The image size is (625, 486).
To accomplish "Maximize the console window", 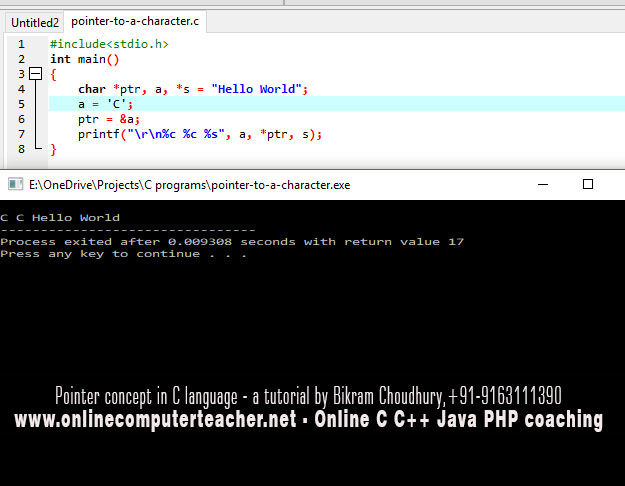I will click(588, 184).
